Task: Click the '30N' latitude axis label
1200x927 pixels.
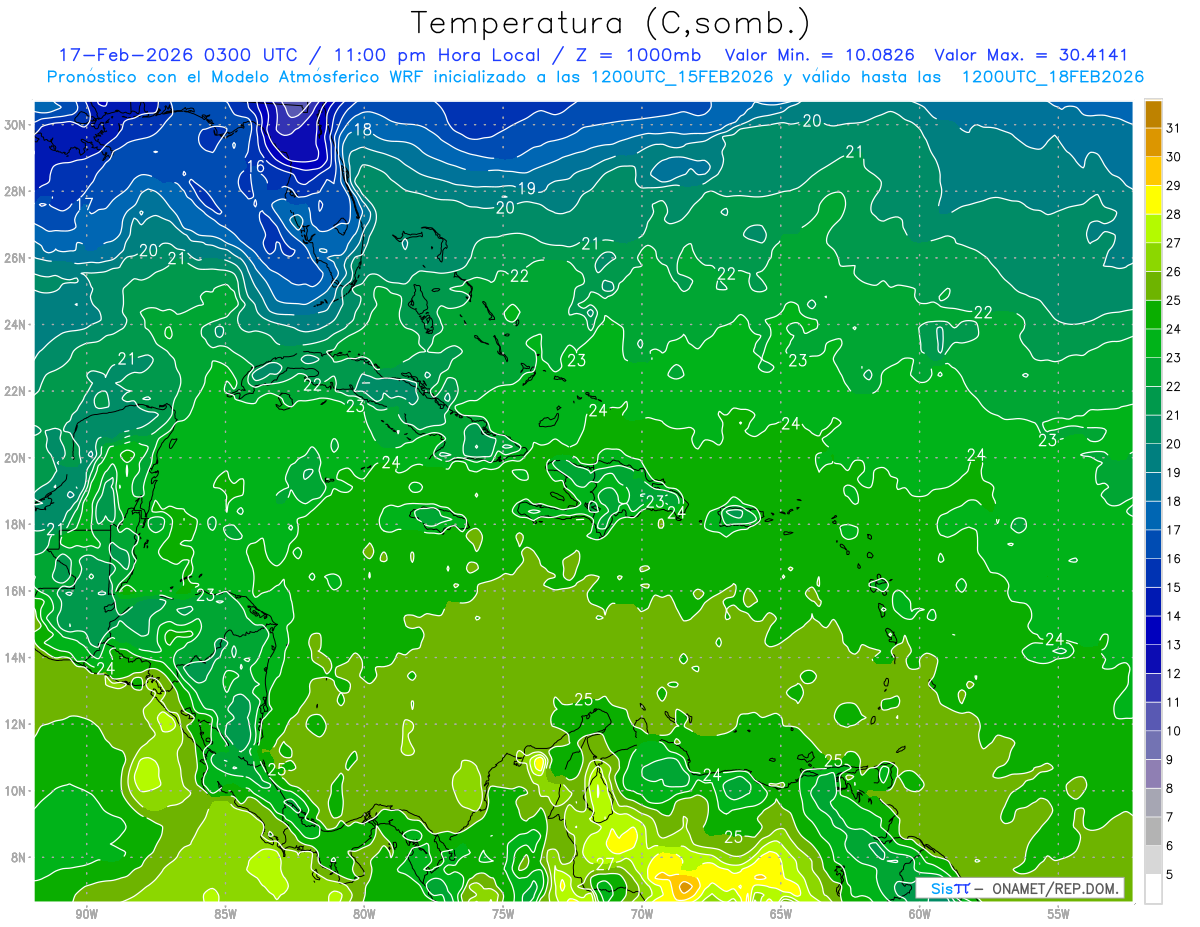Action: [16, 125]
